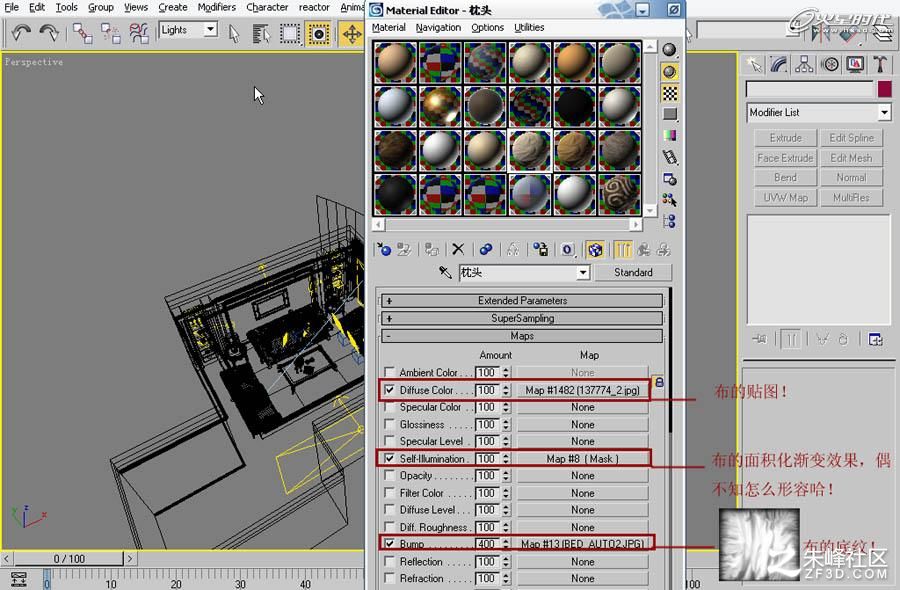Toggle the checkered Background icon
This screenshot has height=590, width=900.
pos(669,93)
